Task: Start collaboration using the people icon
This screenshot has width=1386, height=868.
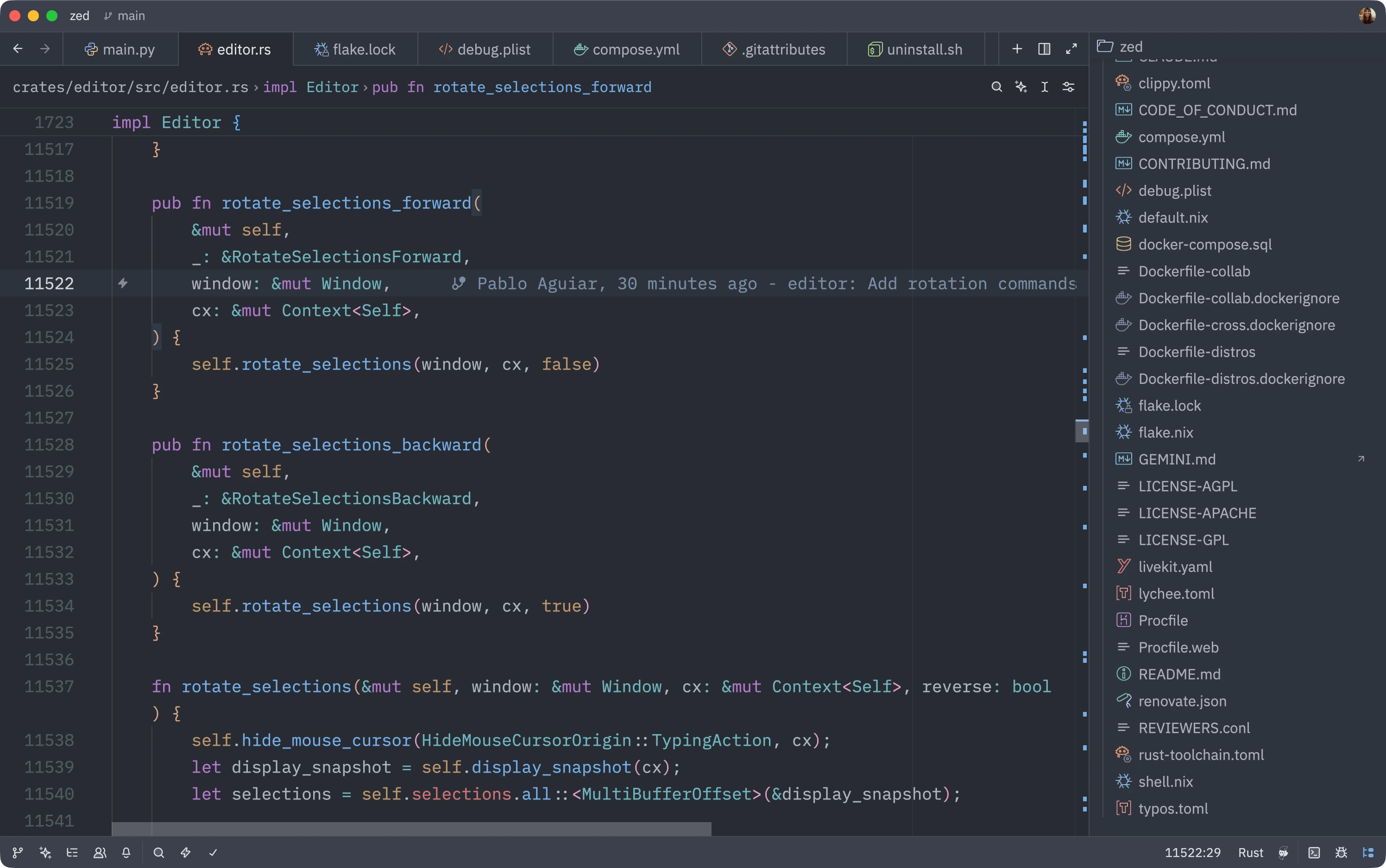Action: [x=100, y=853]
